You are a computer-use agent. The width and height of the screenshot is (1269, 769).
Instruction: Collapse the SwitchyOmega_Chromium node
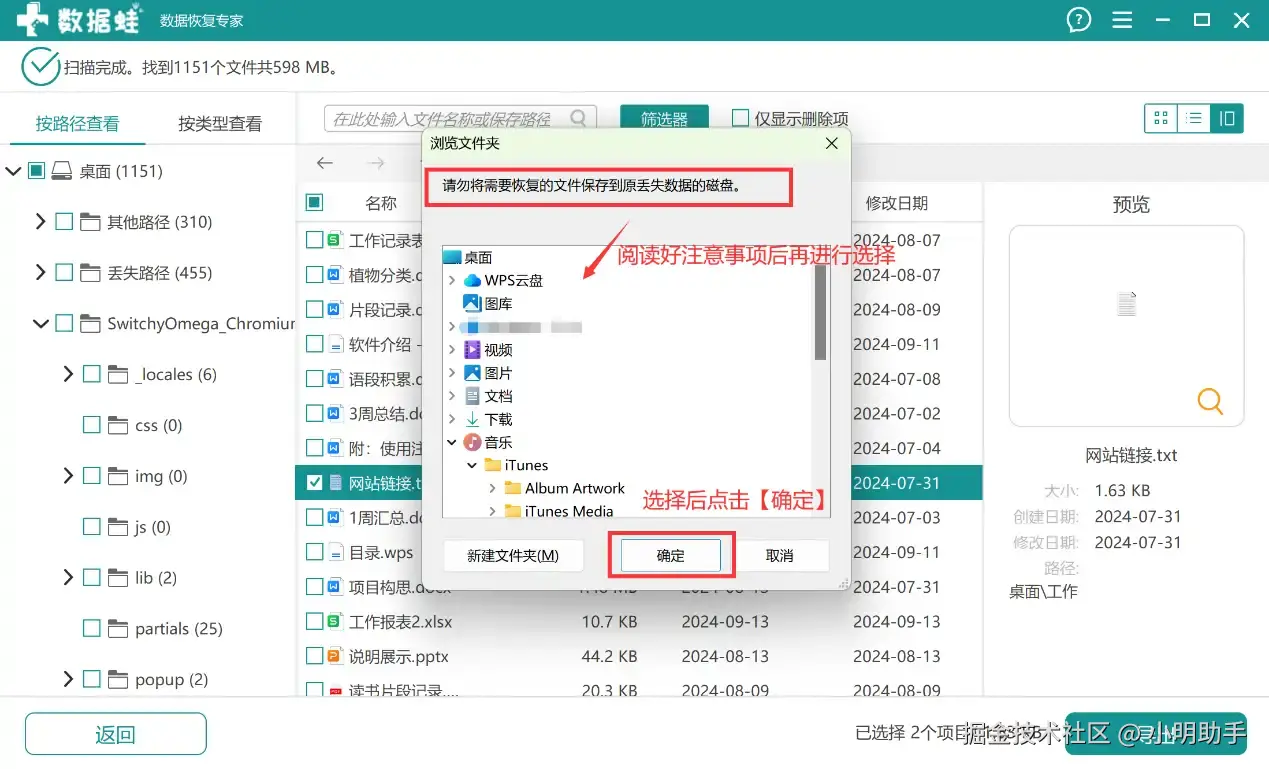(41, 324)
